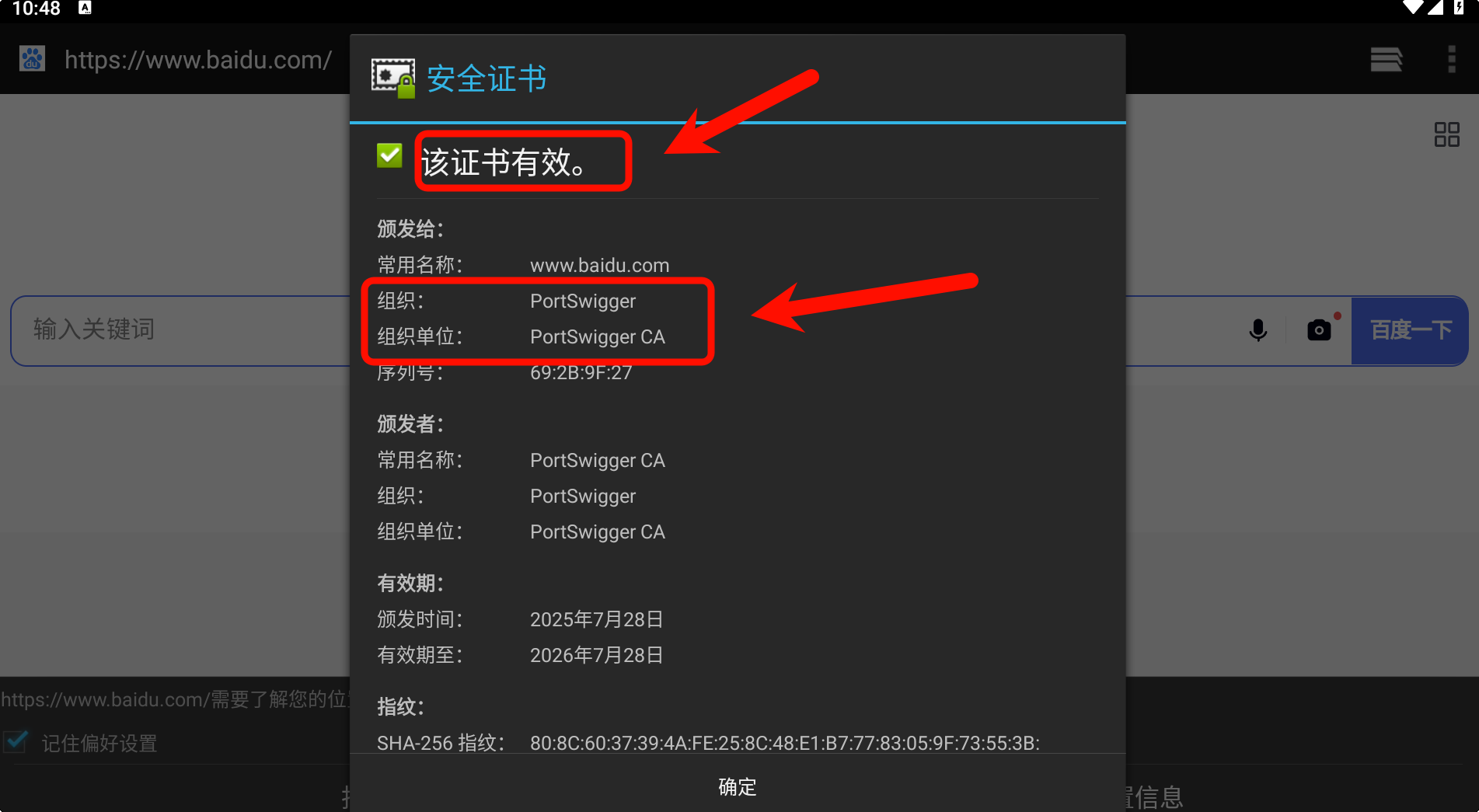This screenshot has height=812, width=1479.
Task: Click the Wi-Fi status bar icon
Action: pos(1413,8)
